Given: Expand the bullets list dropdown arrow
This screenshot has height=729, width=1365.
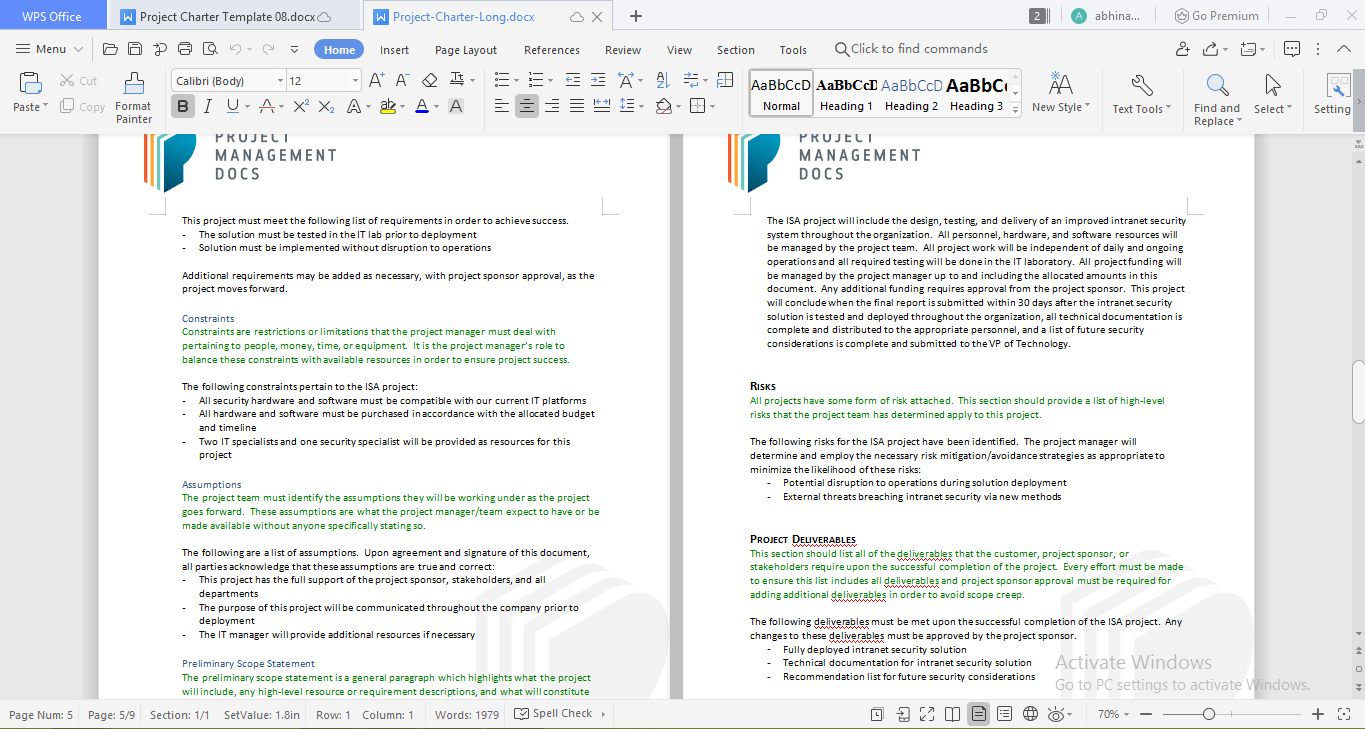Looking at the screenshot, I should coord(515,80).
